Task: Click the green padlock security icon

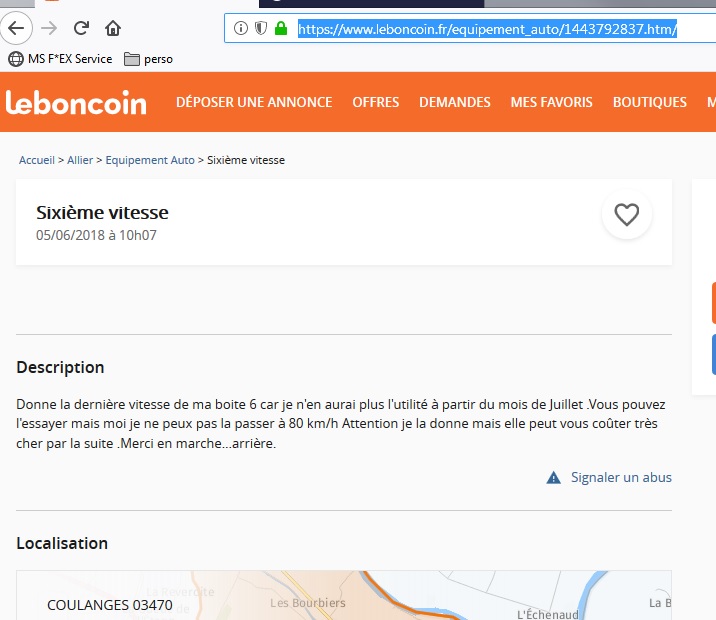Action: tap(281, 28)
